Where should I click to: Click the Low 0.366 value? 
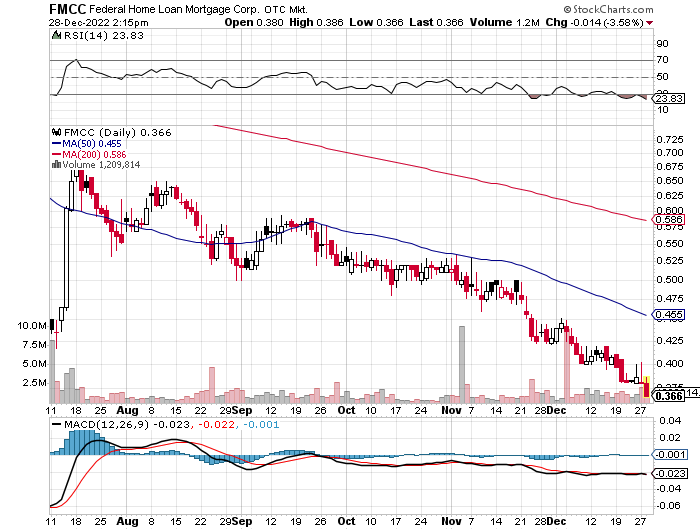(376, 22)
